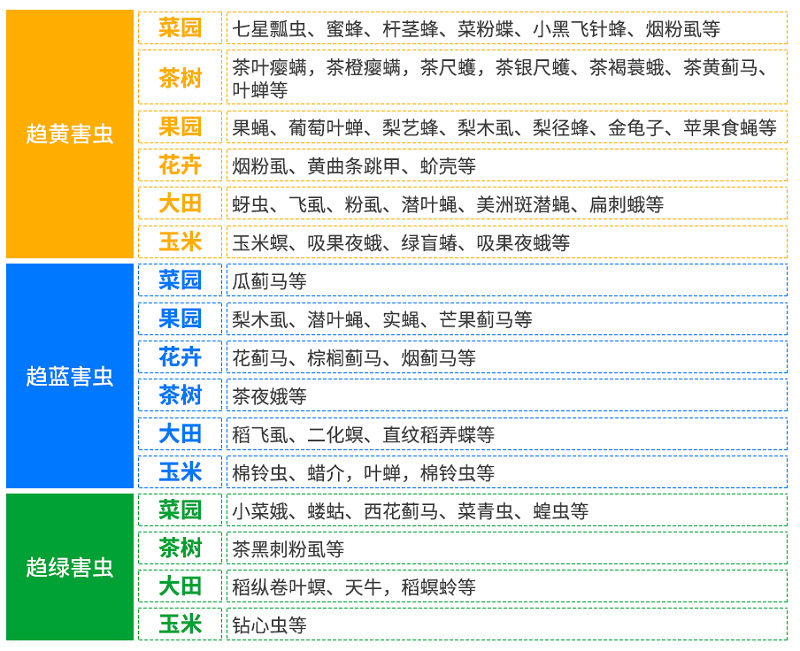800x651 pixels.
Task: Select the row listing 果蝇、葡萄叶蝉
Action: (505, 127)
